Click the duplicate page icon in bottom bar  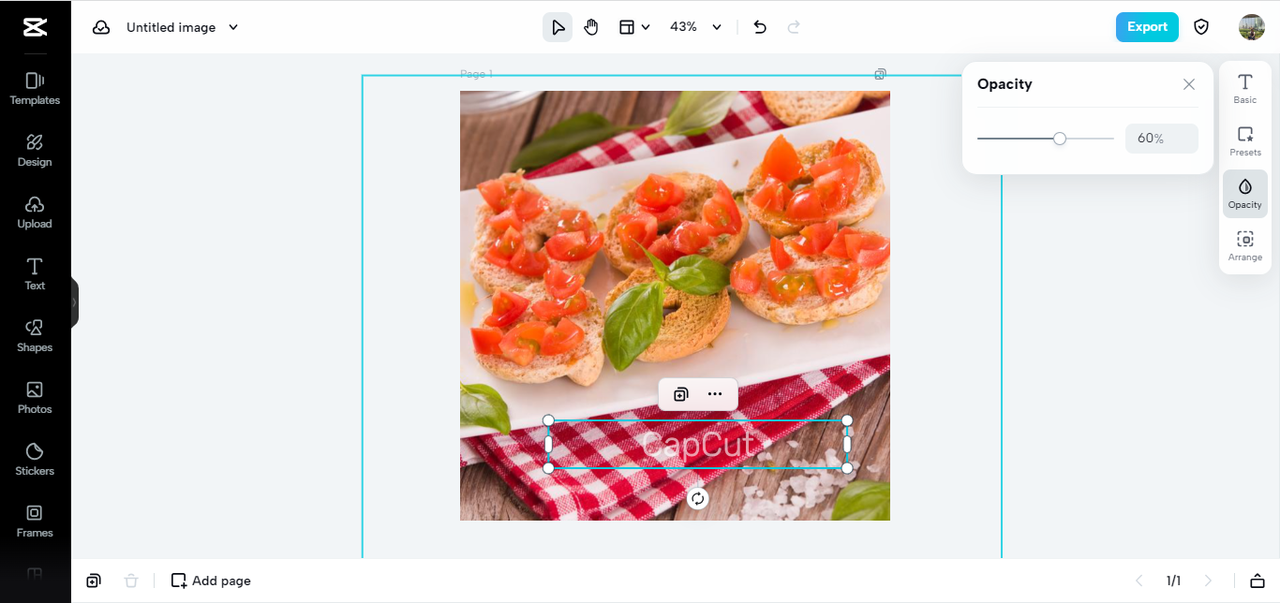tap(93, 581)
